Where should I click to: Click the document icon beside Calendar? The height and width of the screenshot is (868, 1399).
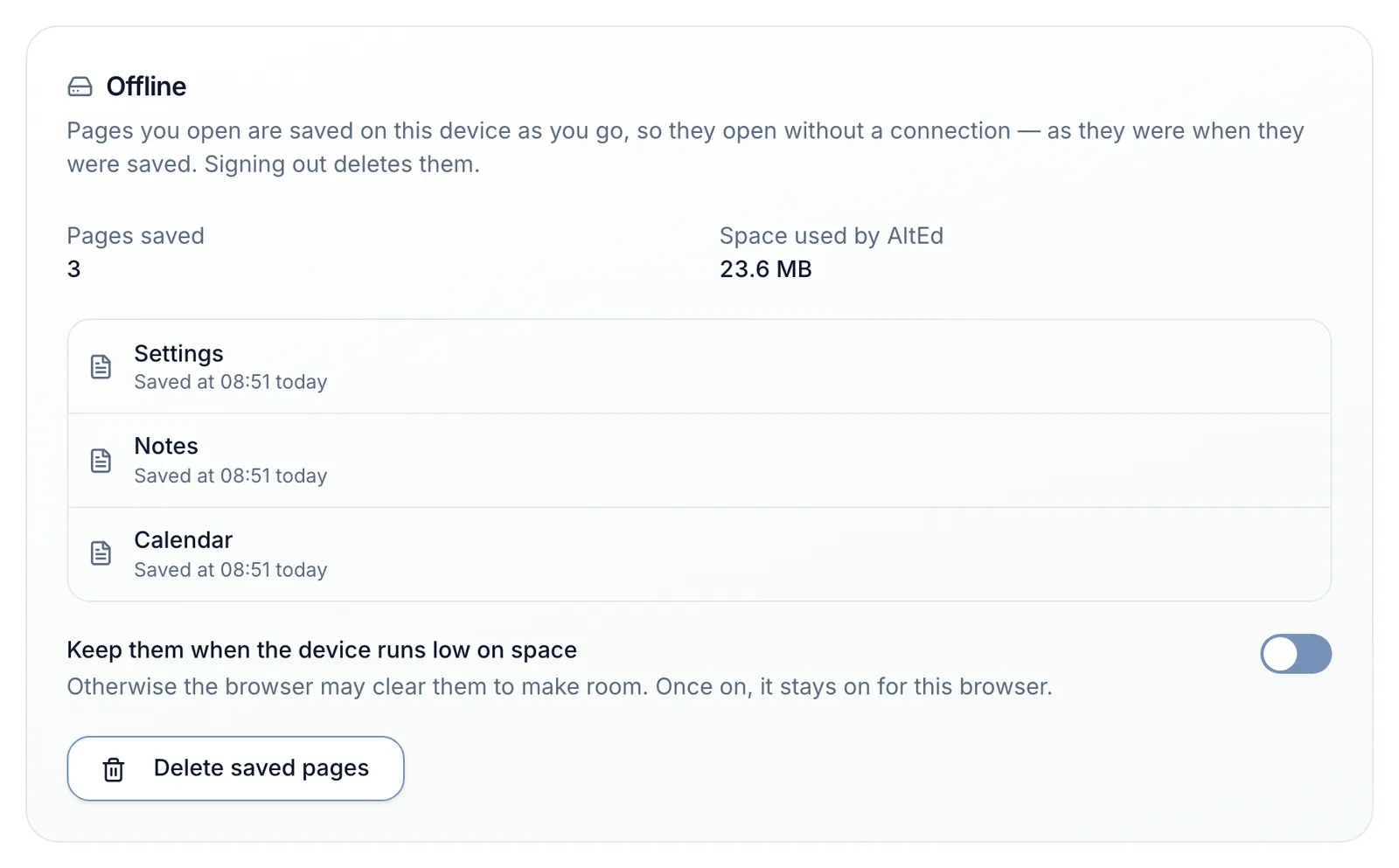click(101, 553)
